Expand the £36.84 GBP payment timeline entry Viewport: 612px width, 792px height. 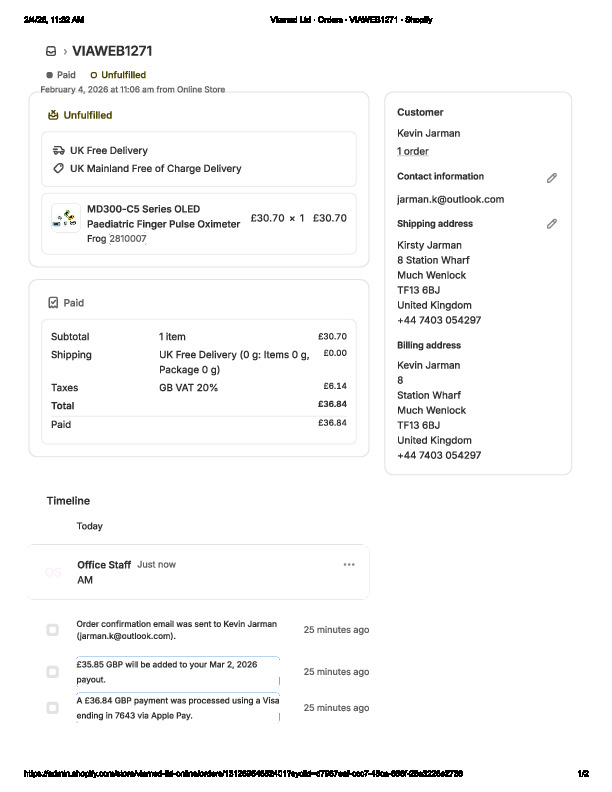pyautogui.click(x=177, y=708)
